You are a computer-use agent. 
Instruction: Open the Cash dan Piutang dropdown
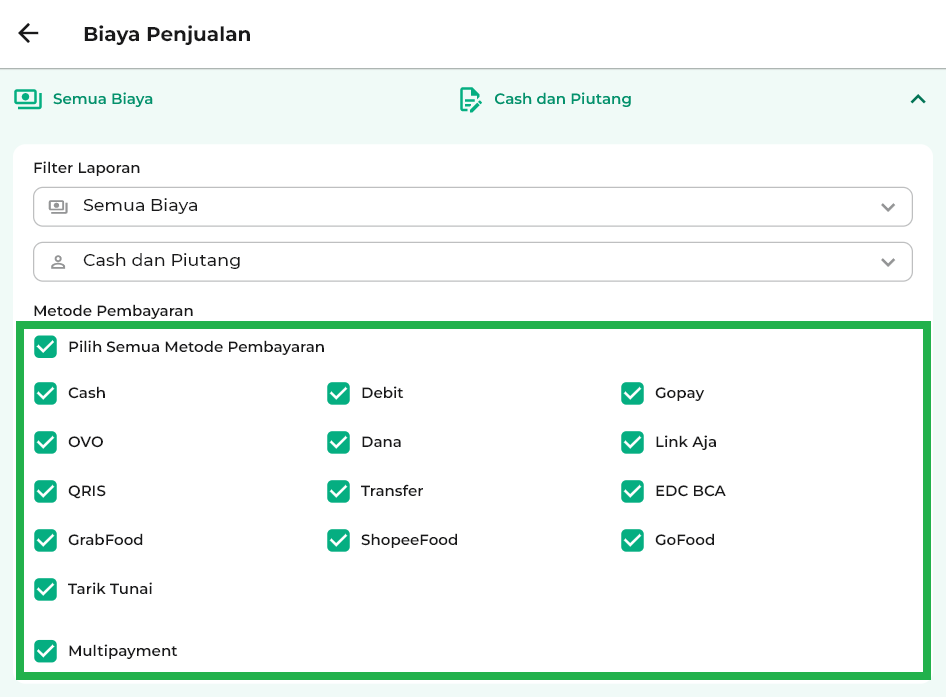click(472, 261)
